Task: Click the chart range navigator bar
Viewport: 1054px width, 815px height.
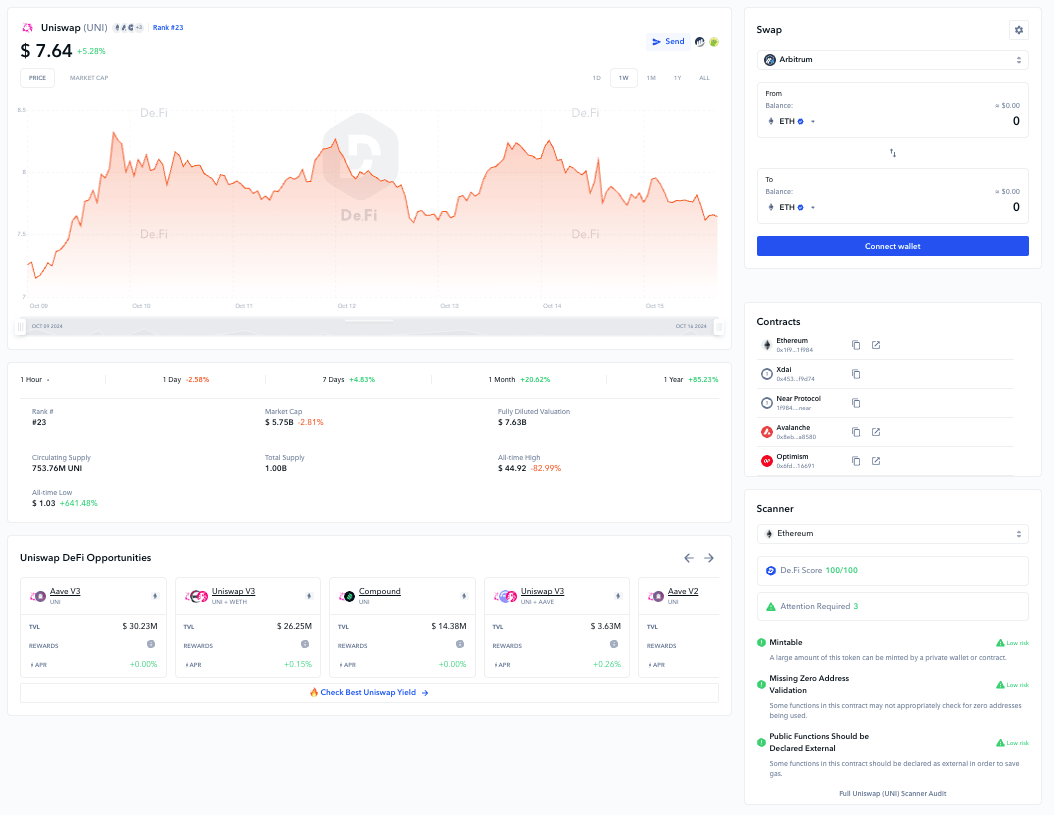Action: pos(370,327)
